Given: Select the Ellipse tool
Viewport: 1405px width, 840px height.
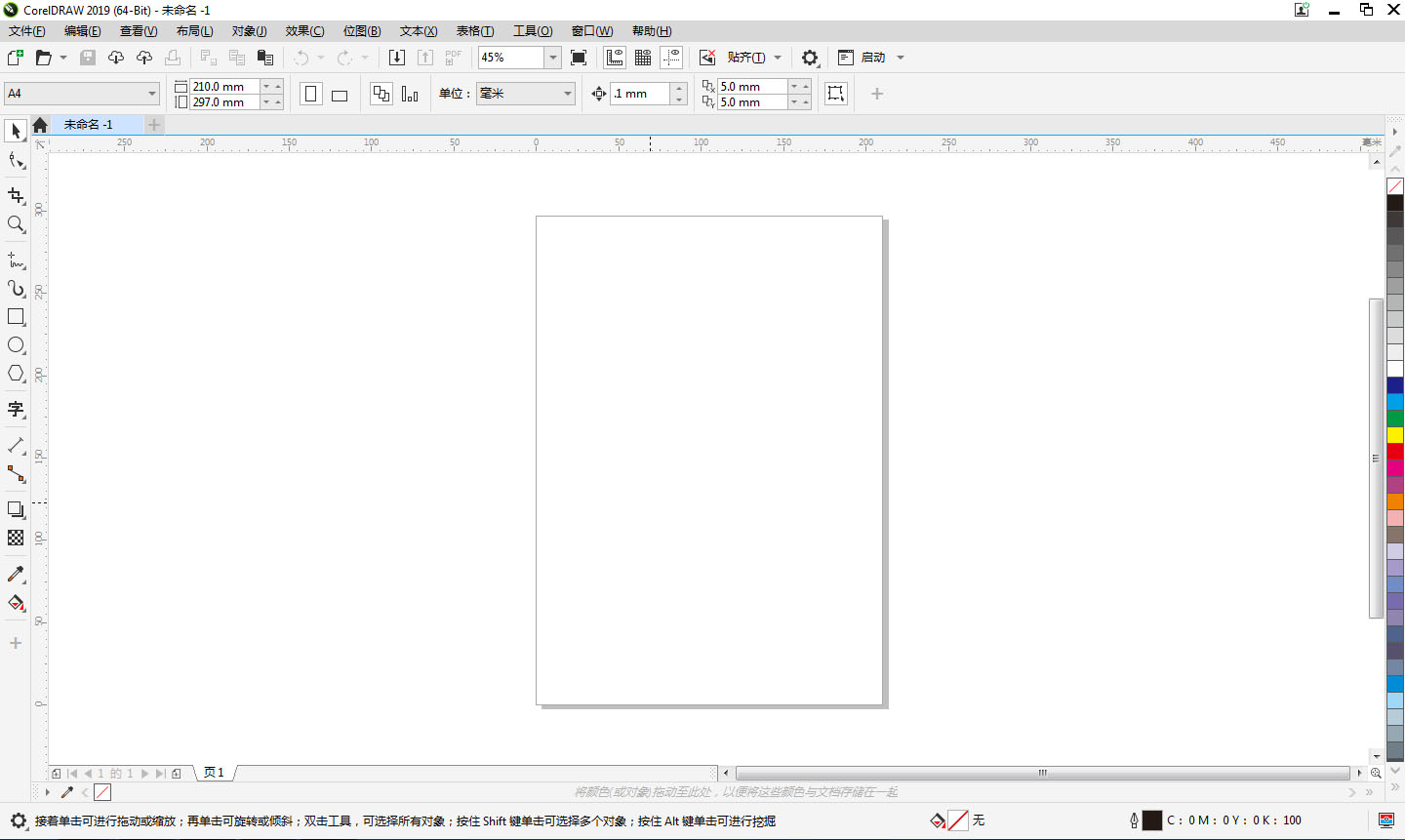Looking at the screenshot, I should coord(16,344).
